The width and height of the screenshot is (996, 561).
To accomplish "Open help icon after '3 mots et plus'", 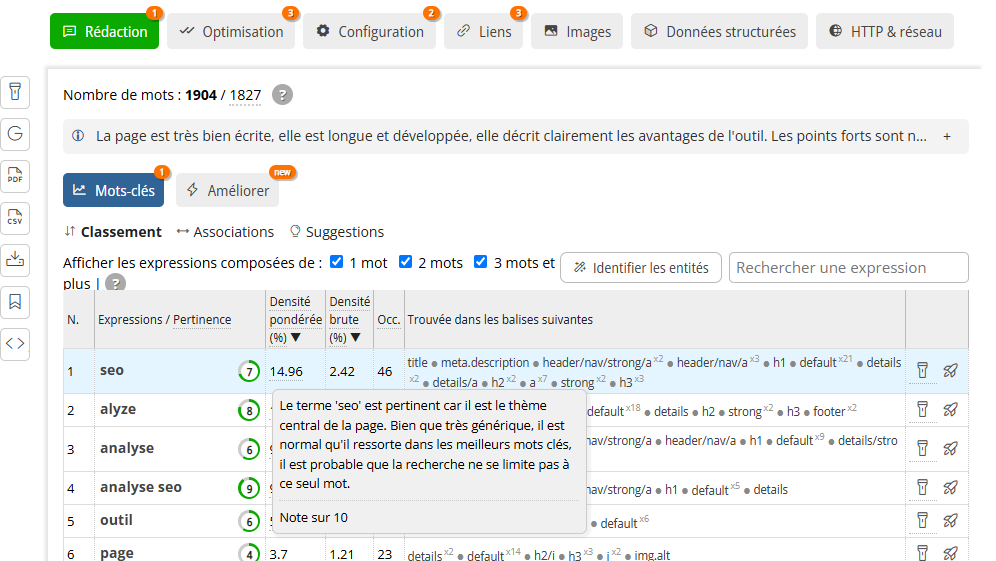I will [x=115, y=283].
